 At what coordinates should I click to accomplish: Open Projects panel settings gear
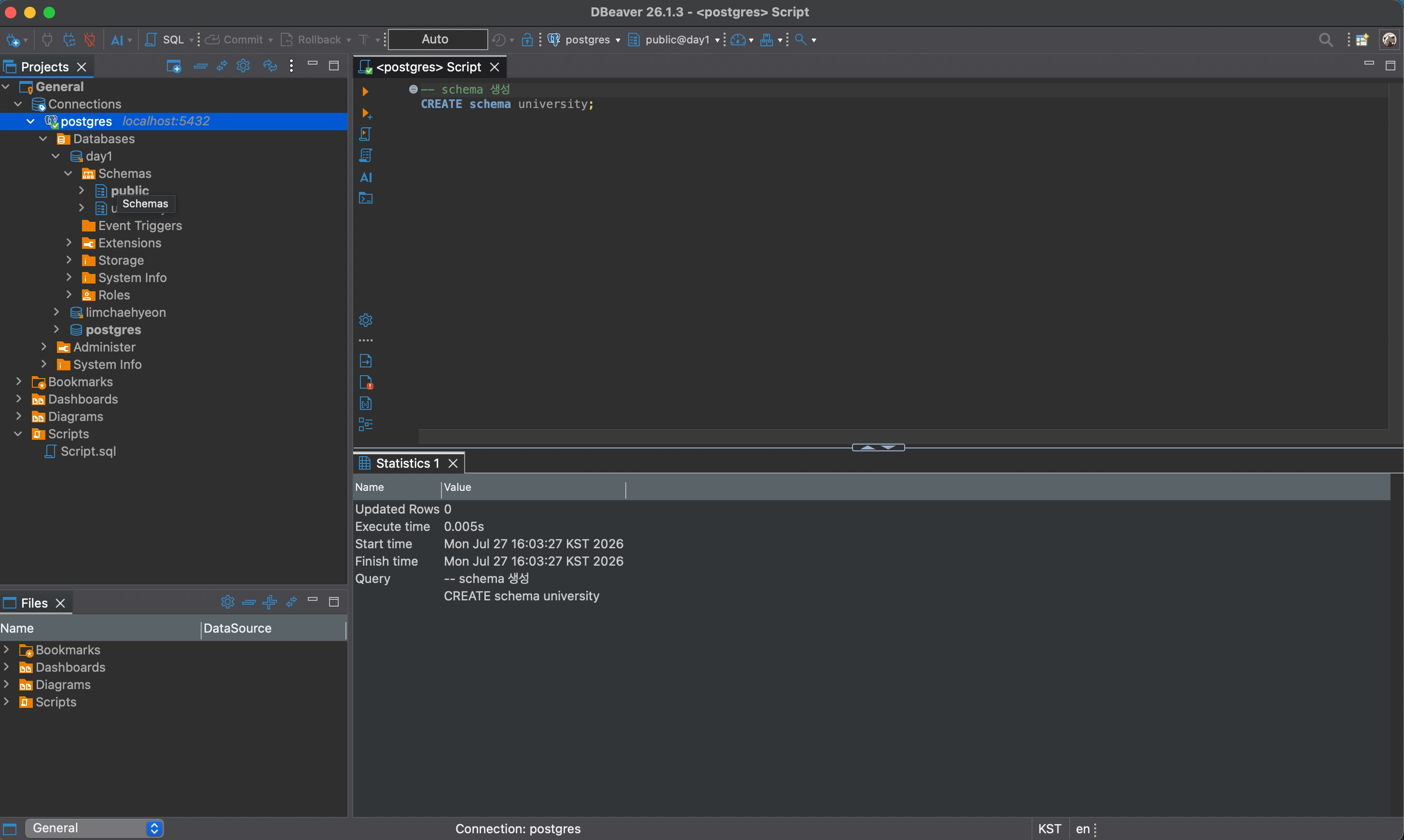pyautogui.click(x=243, y=66)
